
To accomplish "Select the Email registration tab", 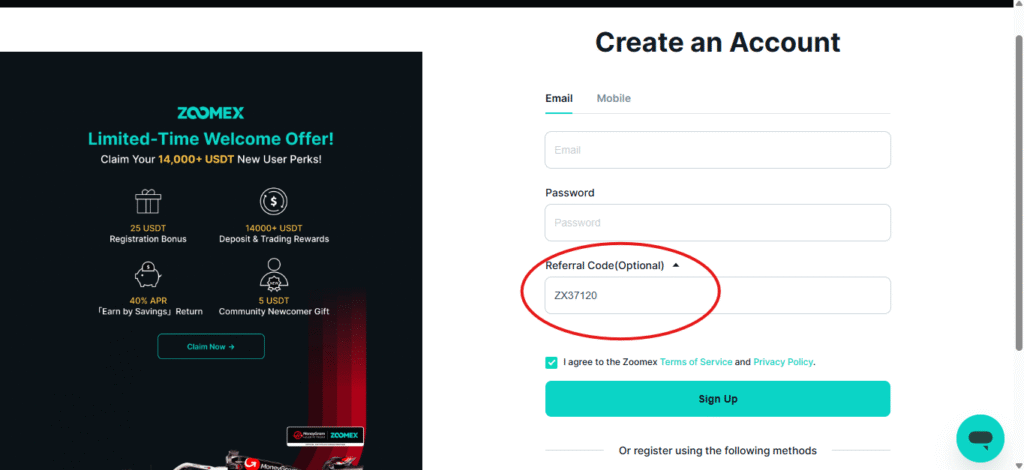I will click(x=559, y=99).
